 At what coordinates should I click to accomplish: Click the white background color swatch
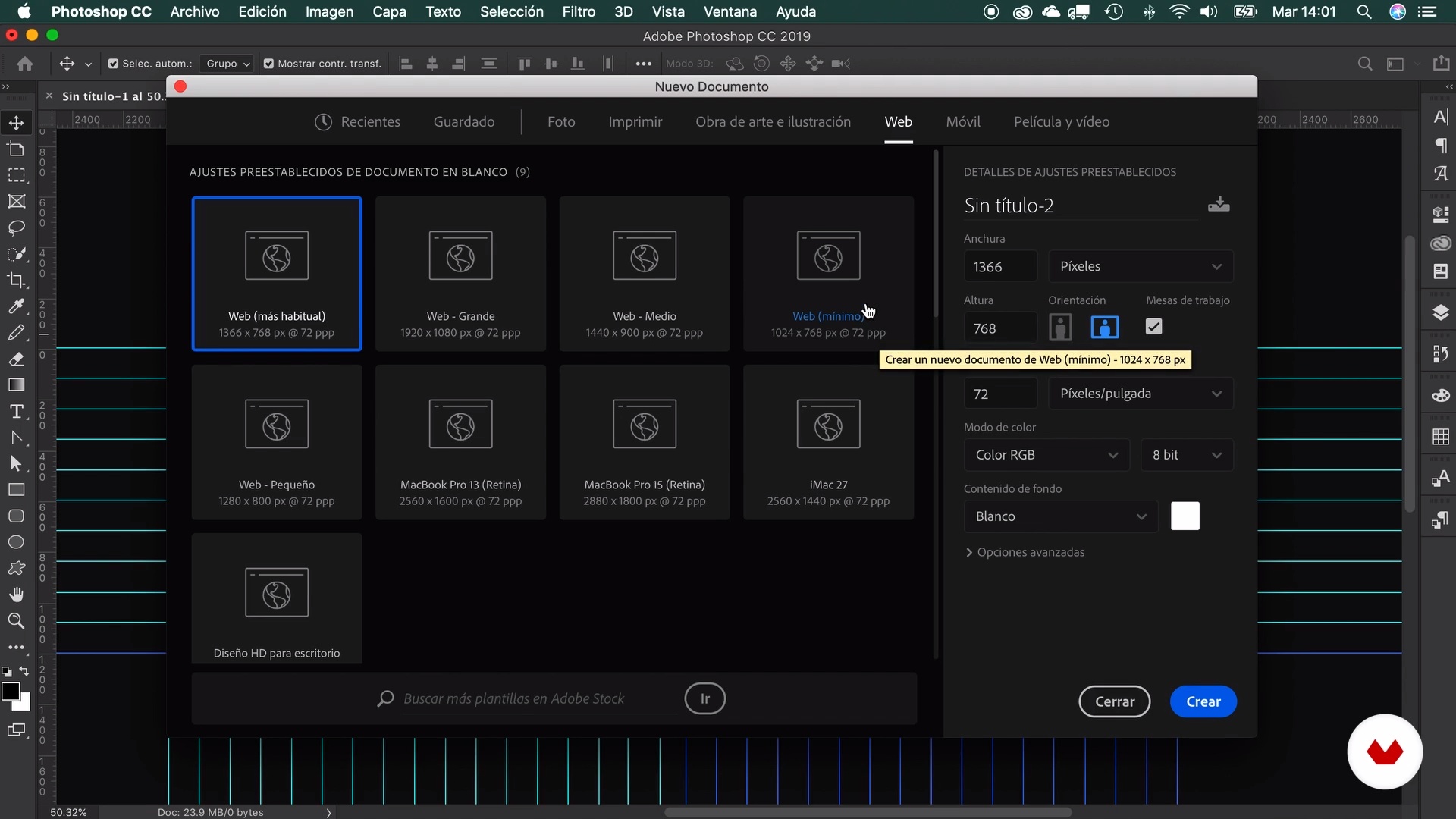pos(1185,516)
